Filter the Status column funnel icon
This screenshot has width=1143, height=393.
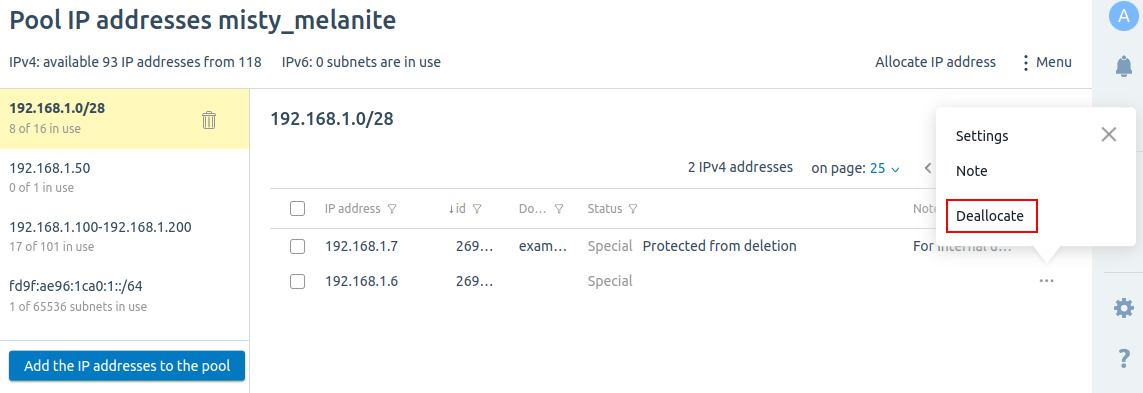pos(633,209)
